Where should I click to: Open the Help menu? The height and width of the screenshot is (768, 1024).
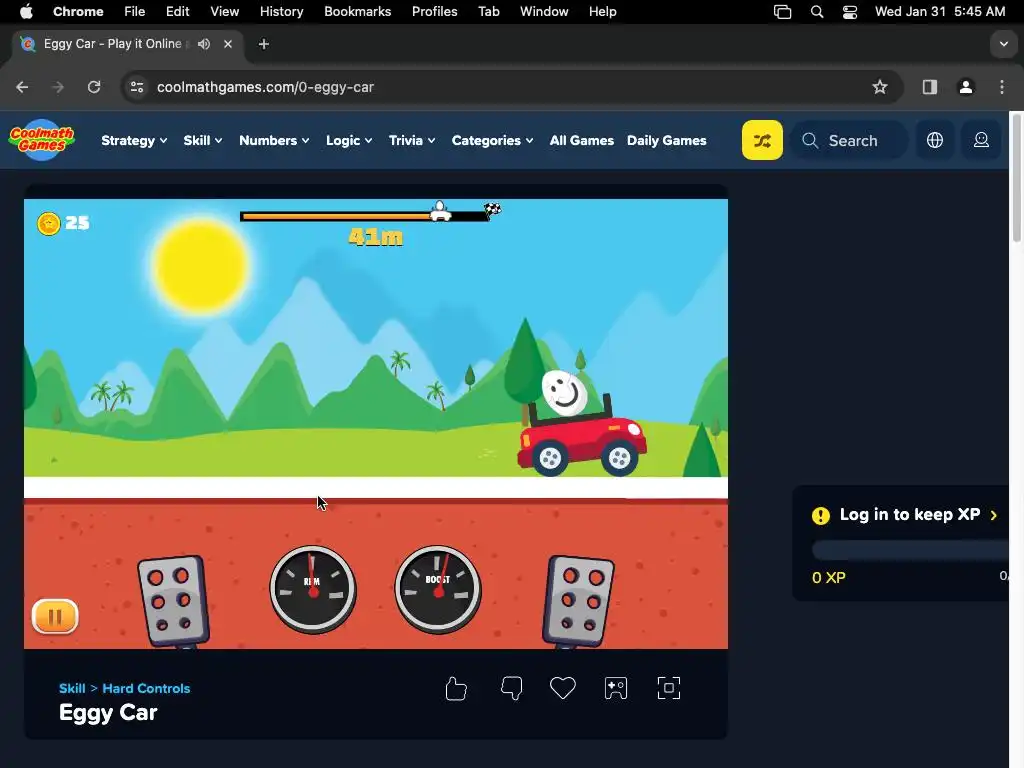(x=602, y=11)
